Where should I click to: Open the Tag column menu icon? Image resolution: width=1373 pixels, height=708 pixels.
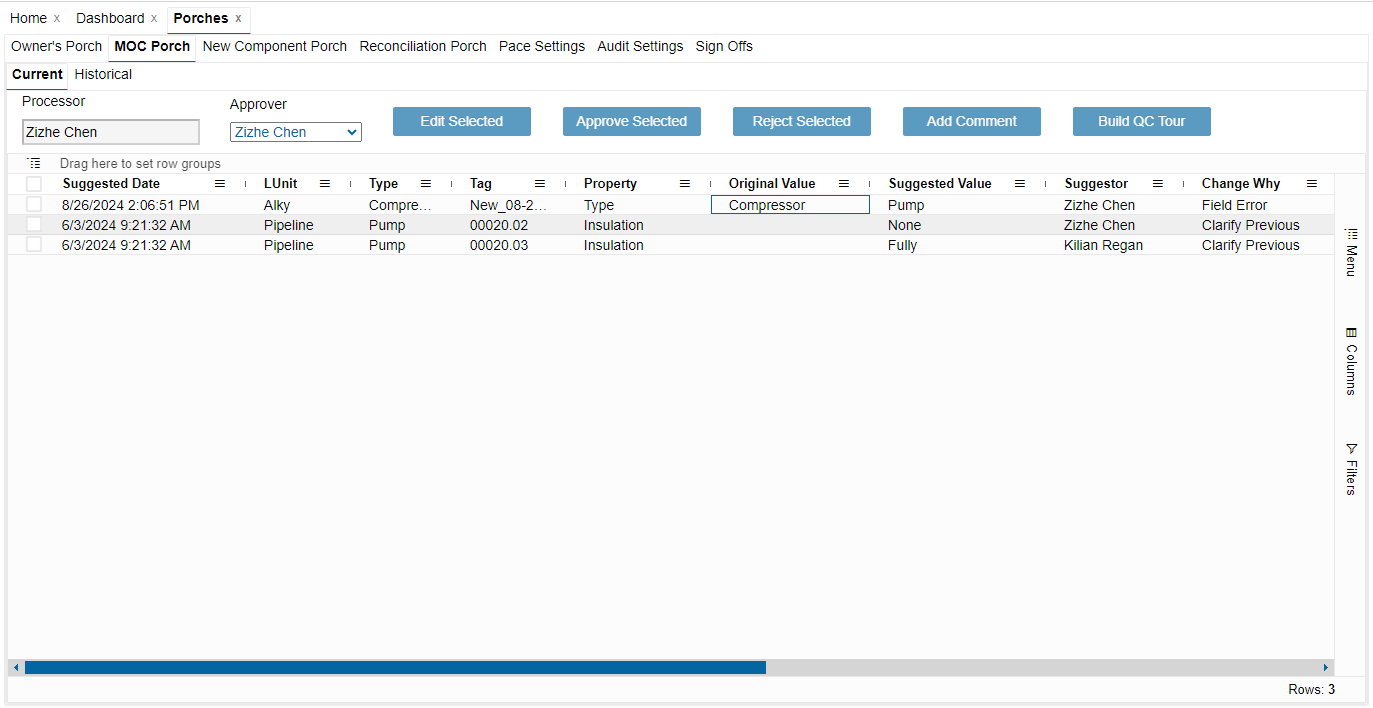pyautogui.click(x=540, y=184)
